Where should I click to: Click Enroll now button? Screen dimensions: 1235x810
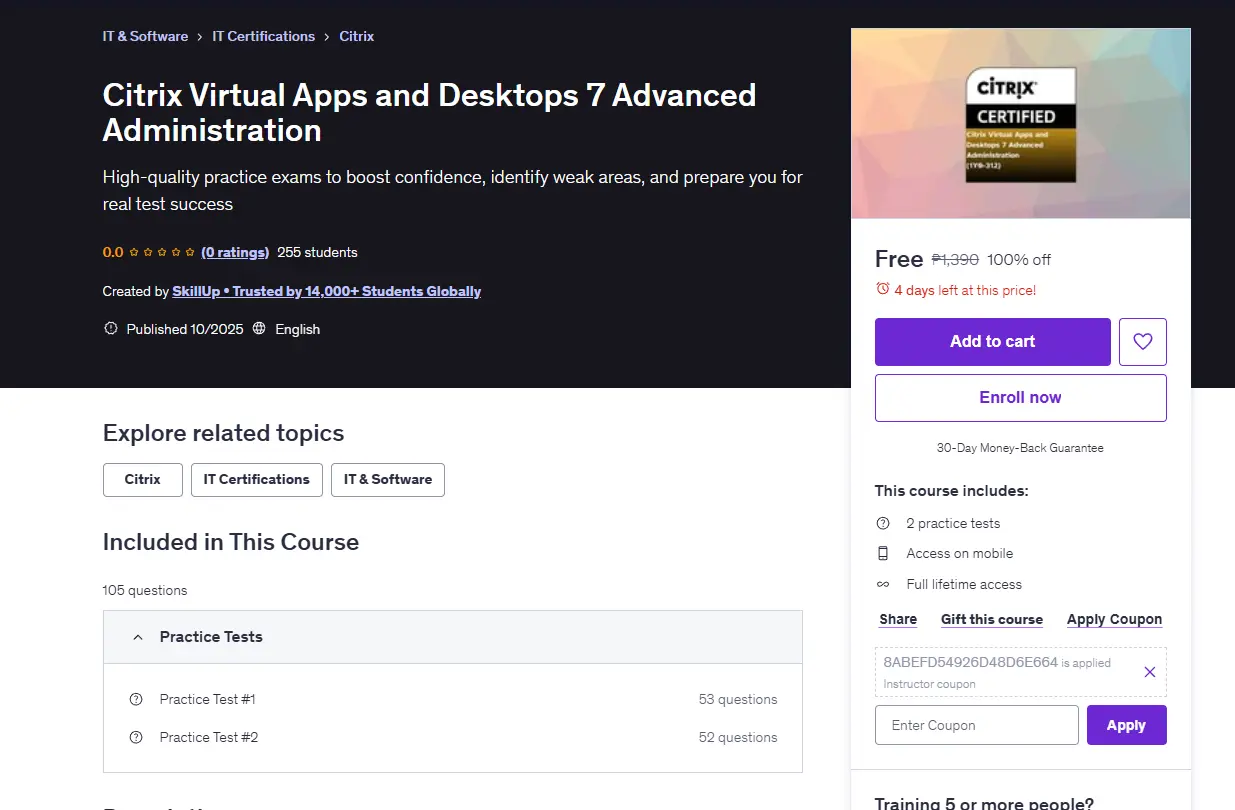pos(1020,398)
